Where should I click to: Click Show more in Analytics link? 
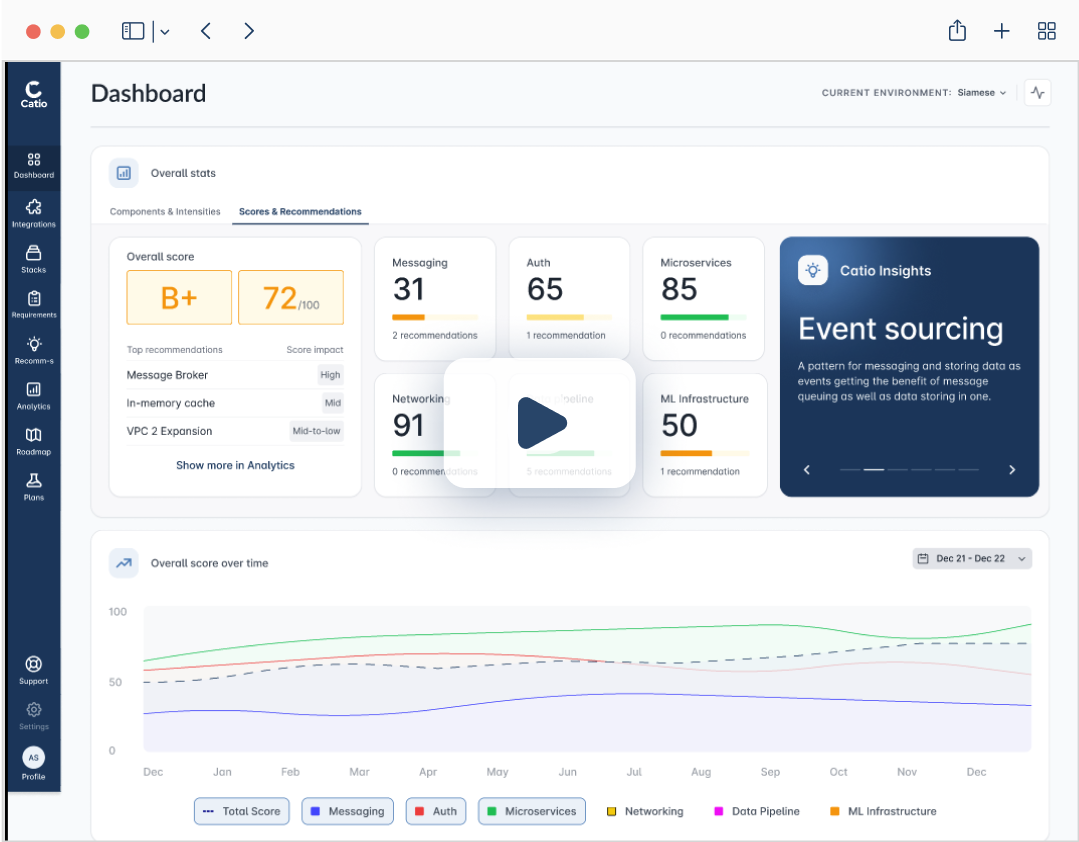235,466
